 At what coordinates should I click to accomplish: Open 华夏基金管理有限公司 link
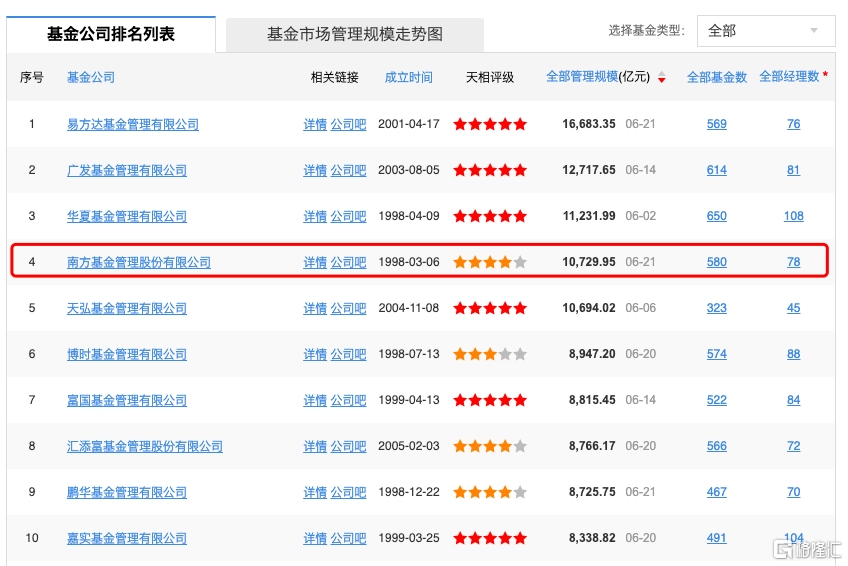tap(127, 216)
